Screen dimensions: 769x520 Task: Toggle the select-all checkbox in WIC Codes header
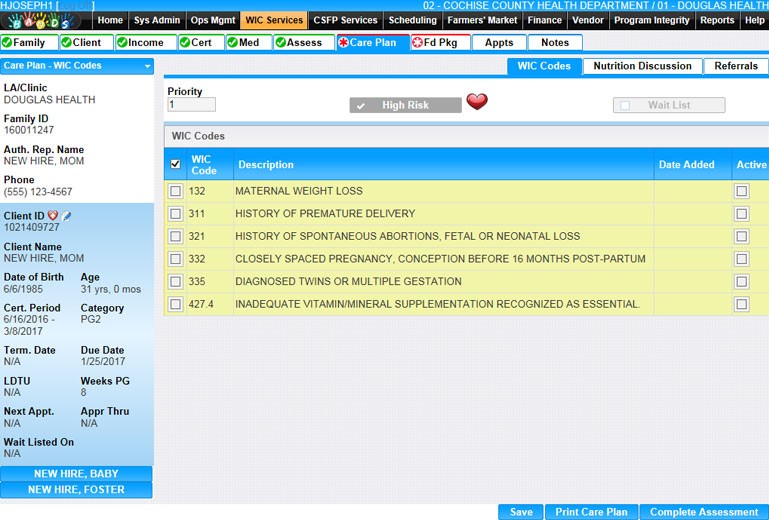tap(176, 164)
